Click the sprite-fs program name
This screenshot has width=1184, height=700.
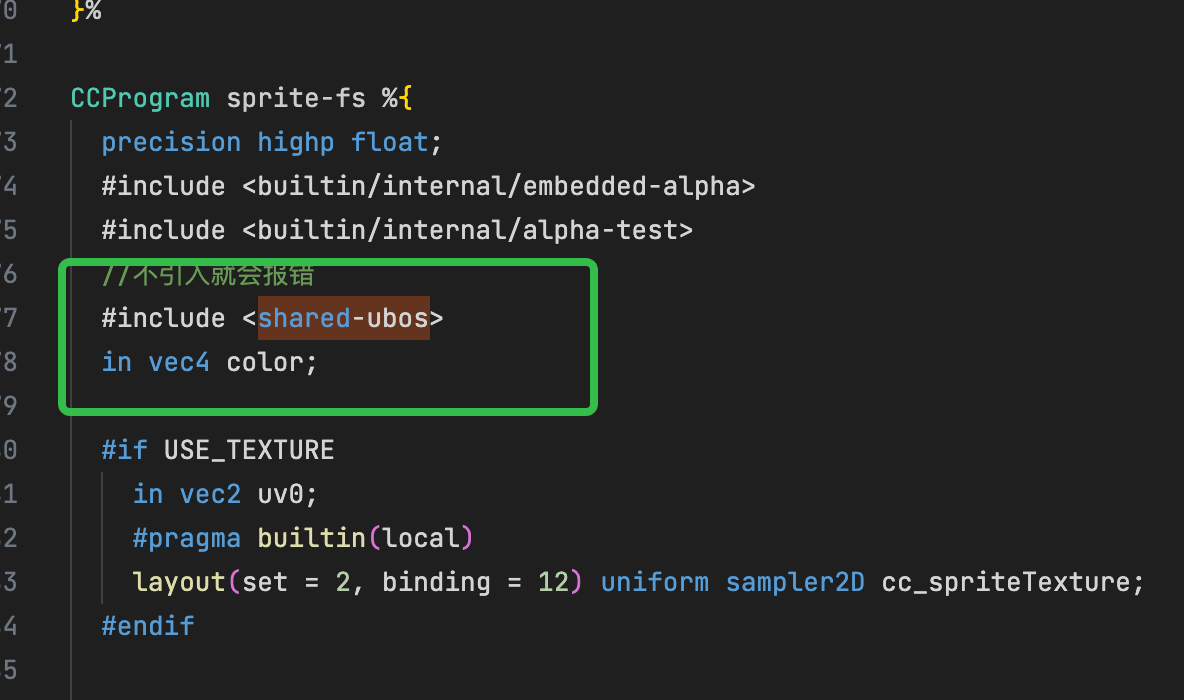(x=296, y=99)
